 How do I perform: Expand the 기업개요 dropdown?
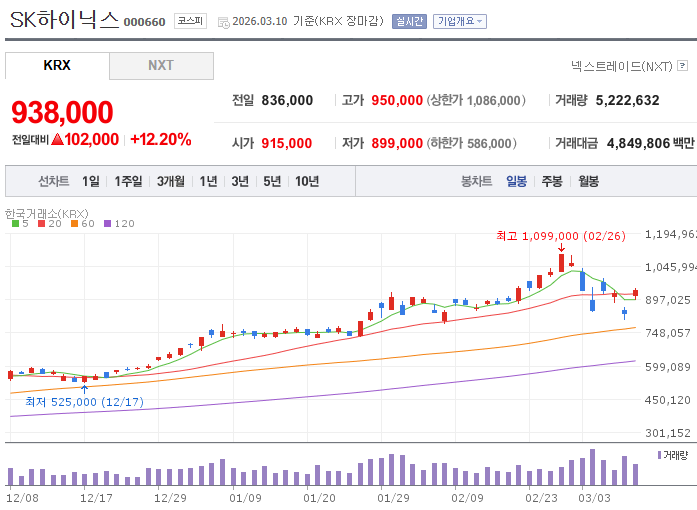coord(460,21)
